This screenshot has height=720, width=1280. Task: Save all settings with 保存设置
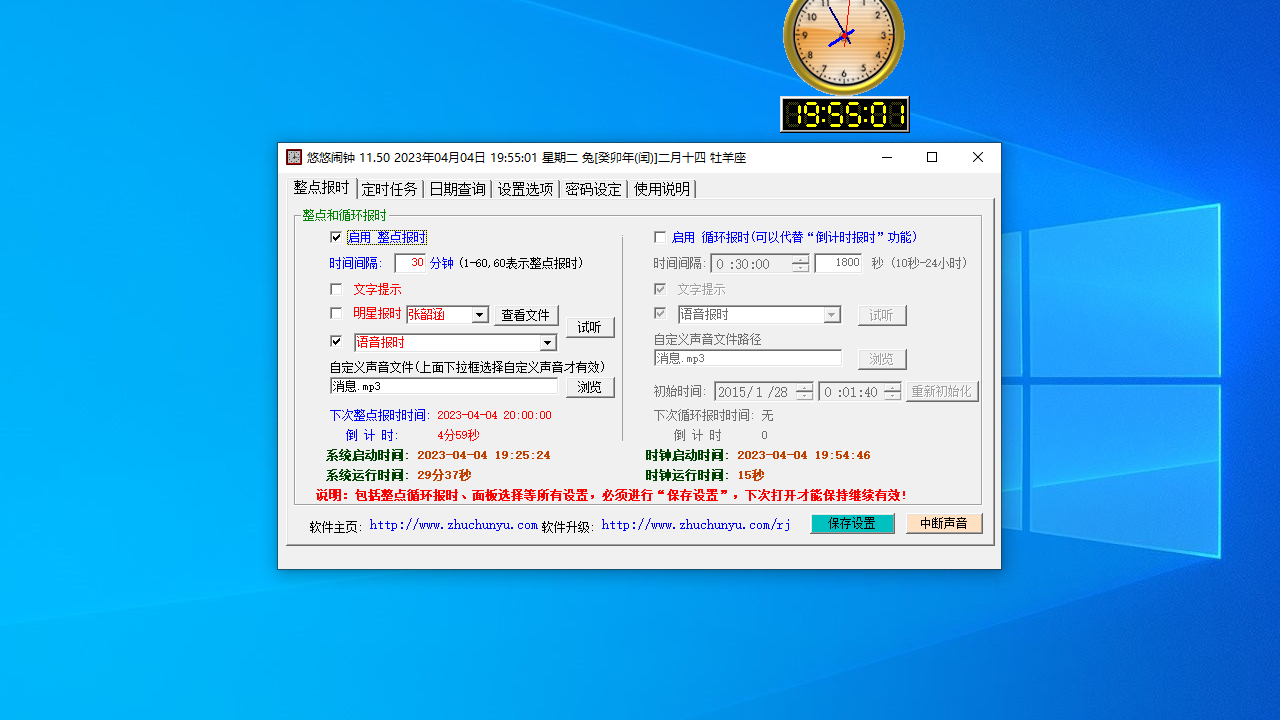pyautogui.click(x=852, y=523)
